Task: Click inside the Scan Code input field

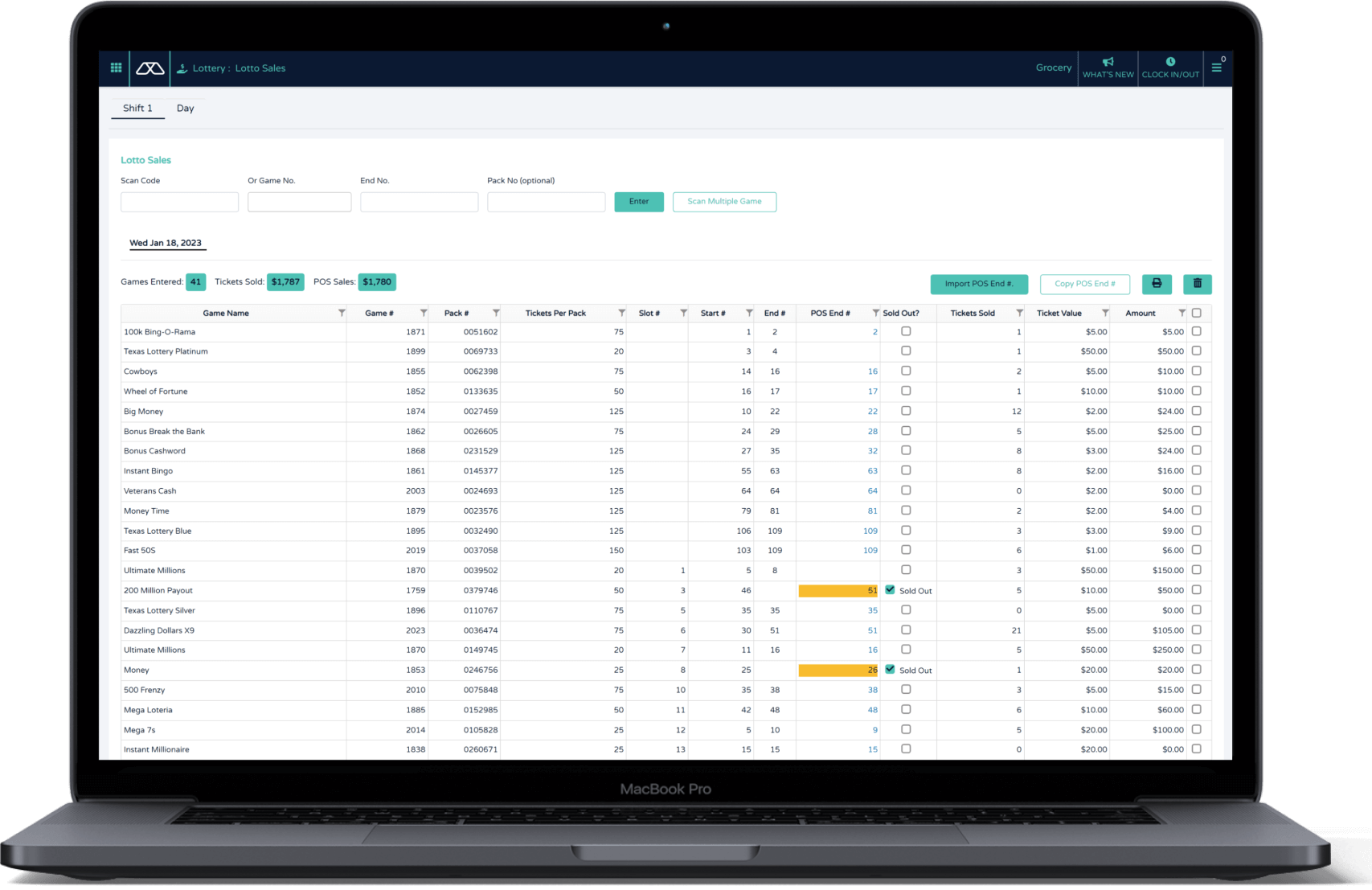Action: [x=178, y=202]
